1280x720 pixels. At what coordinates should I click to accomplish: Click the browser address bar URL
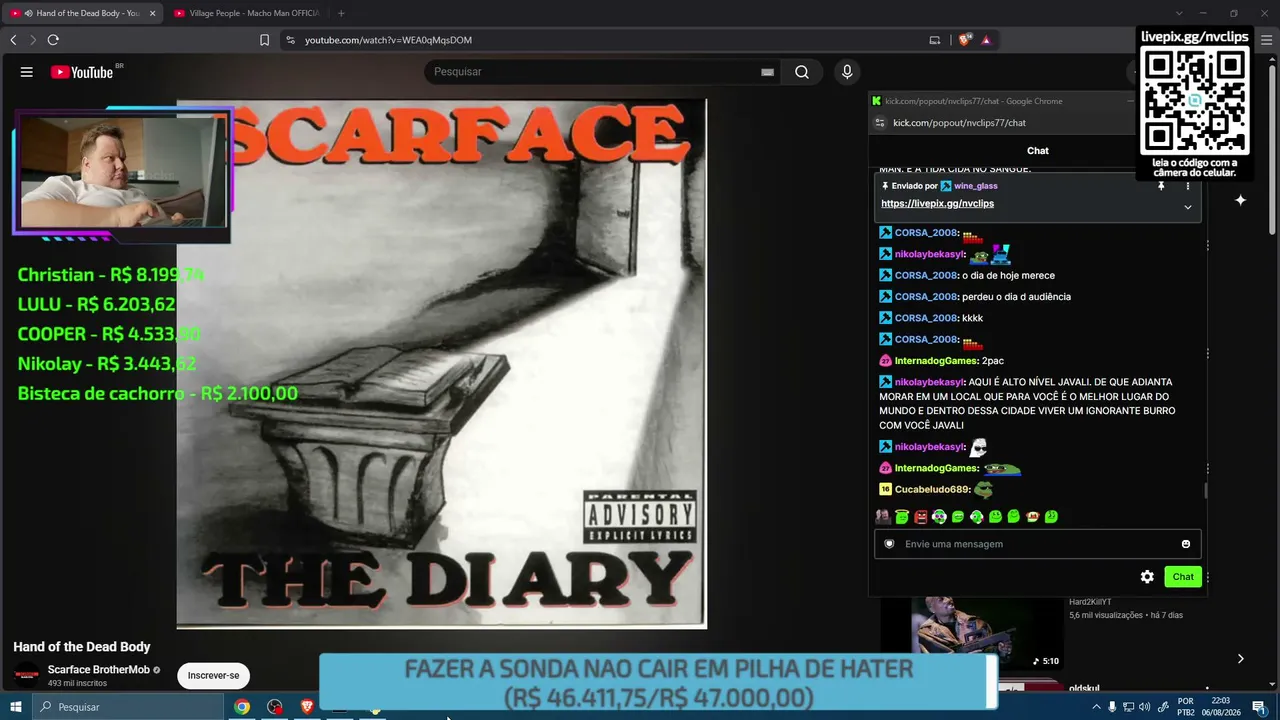[388, 40]
